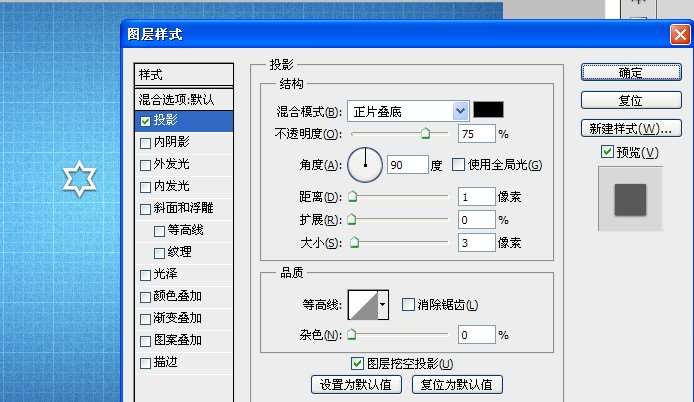Select the 样式 list header
This screenshot has width=694, height=402.
184,74
